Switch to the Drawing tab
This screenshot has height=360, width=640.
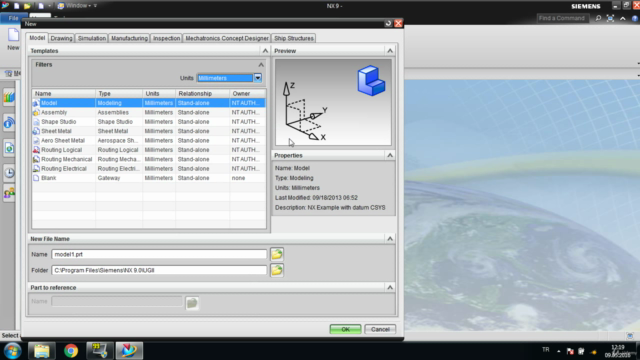click(61, 38)
